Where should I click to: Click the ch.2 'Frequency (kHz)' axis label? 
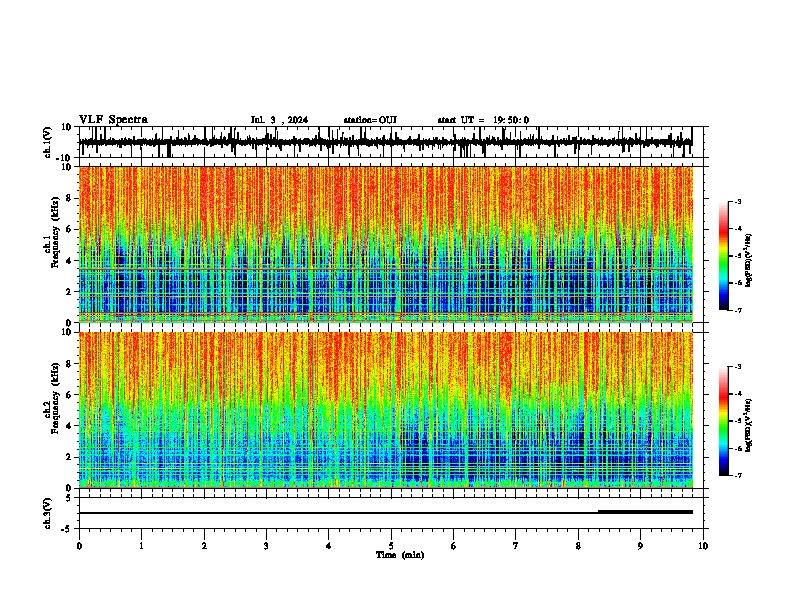[x=55, y=397]
